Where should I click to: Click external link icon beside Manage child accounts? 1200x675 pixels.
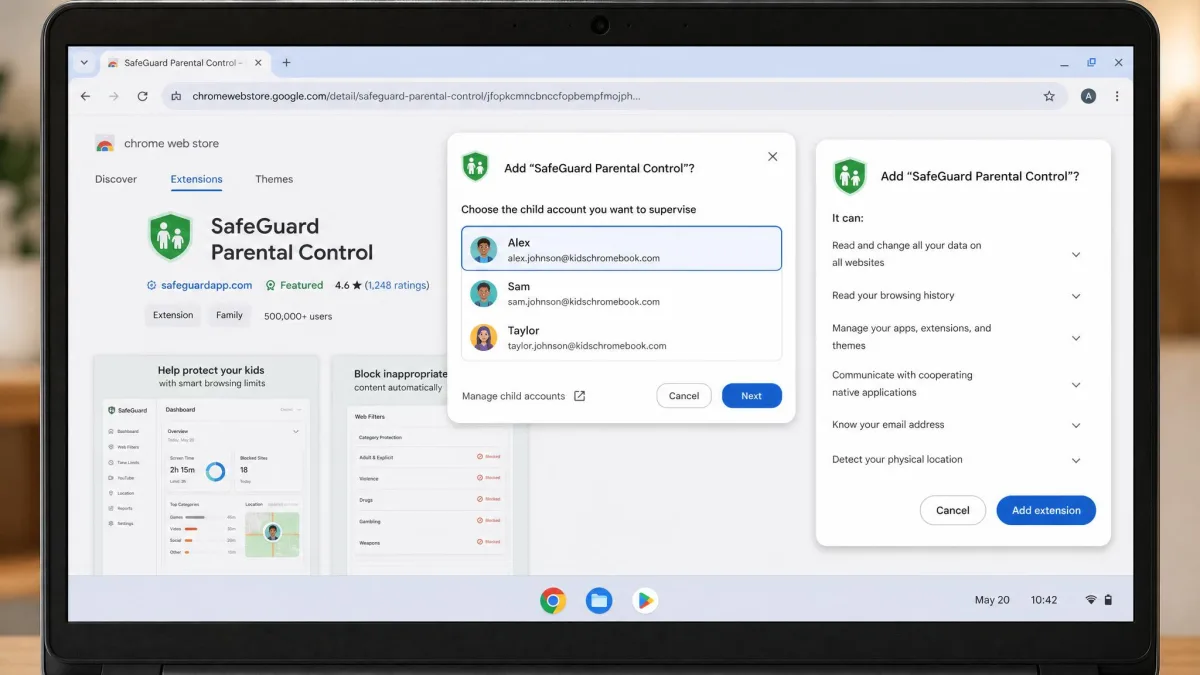pyautogui.click(x=579, y=396)
